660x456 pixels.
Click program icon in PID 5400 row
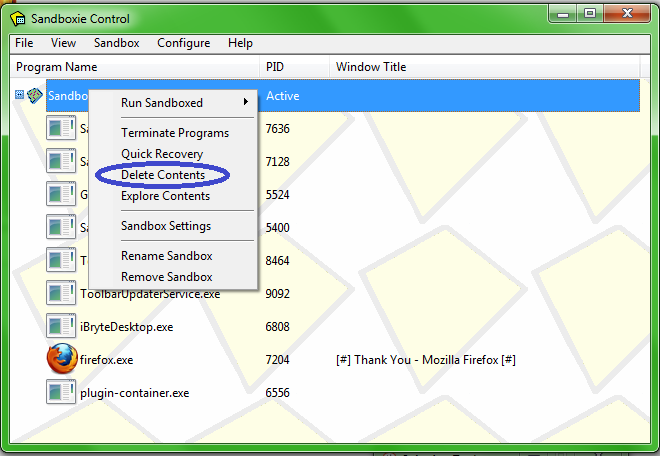[61, 227]
